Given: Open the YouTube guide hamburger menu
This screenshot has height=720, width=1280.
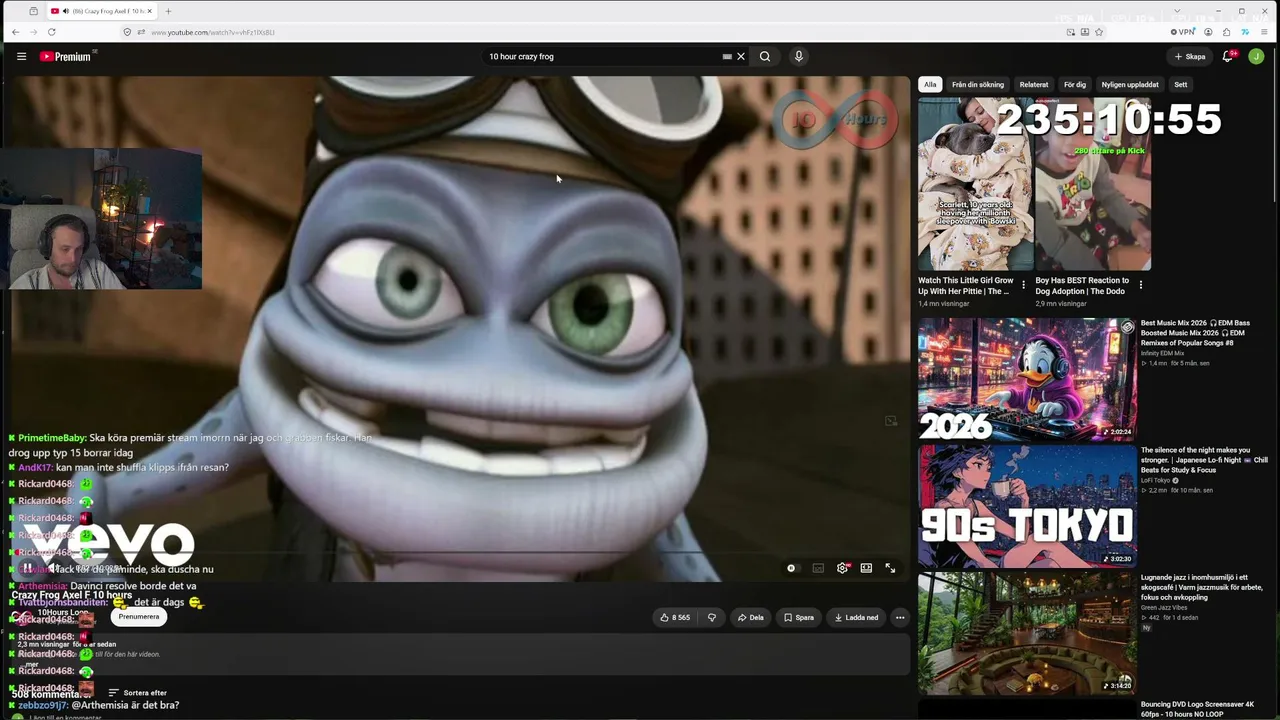Looking at the screenshot, I should coord(21,56).
